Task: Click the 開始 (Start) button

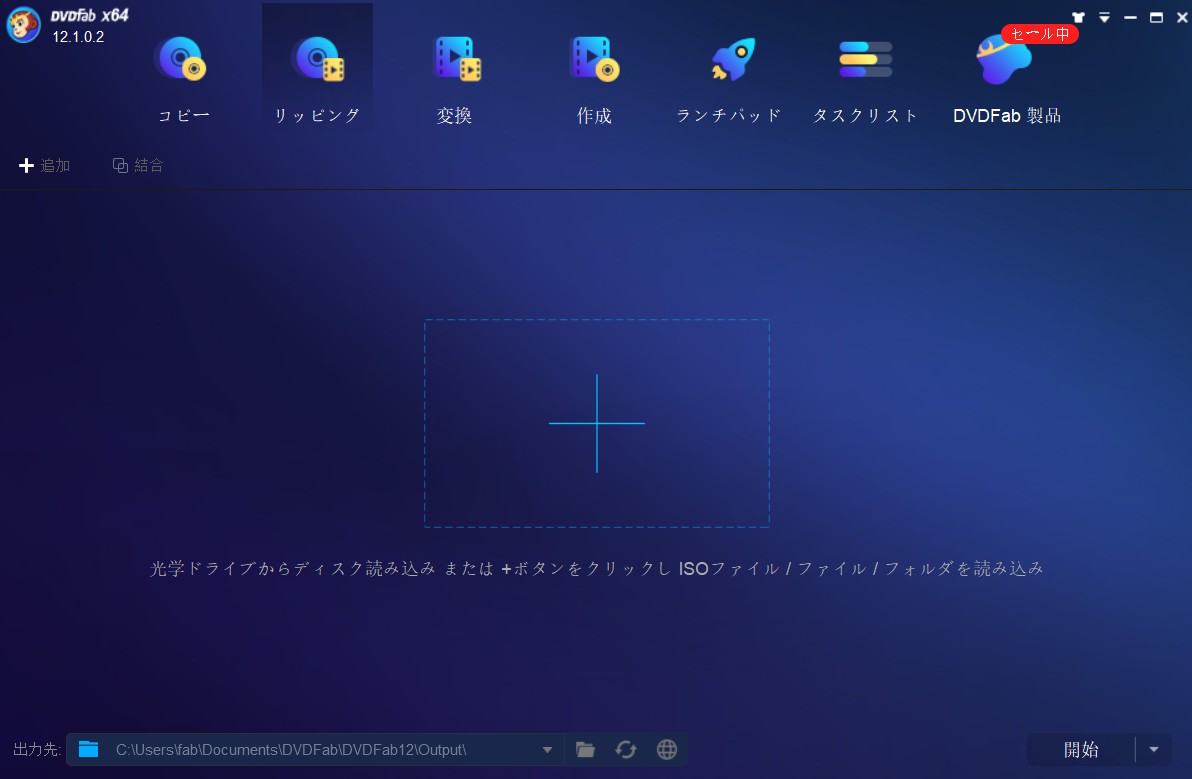Action: click(1080, 749)
